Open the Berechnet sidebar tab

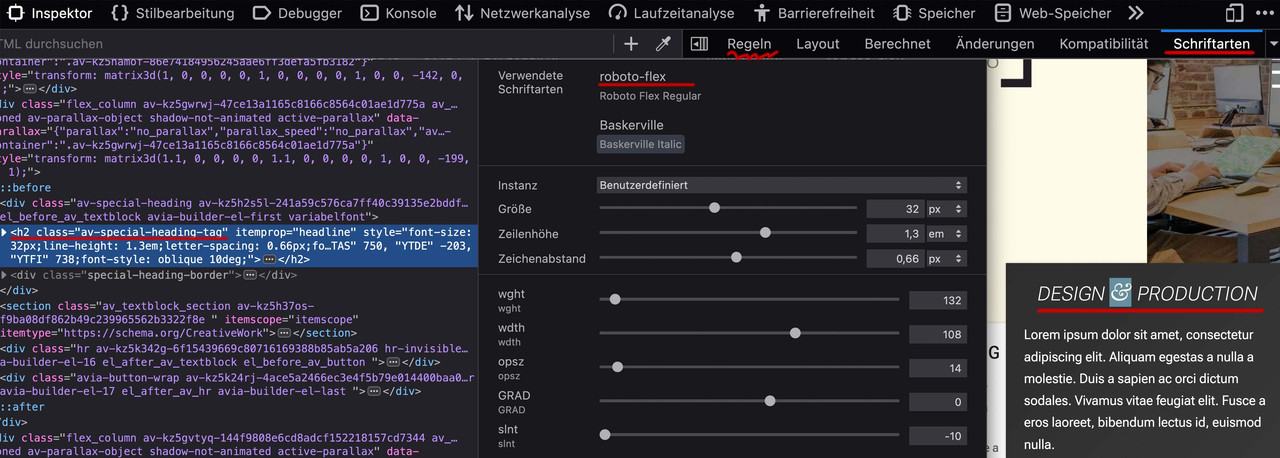click(x=898, y=44)
